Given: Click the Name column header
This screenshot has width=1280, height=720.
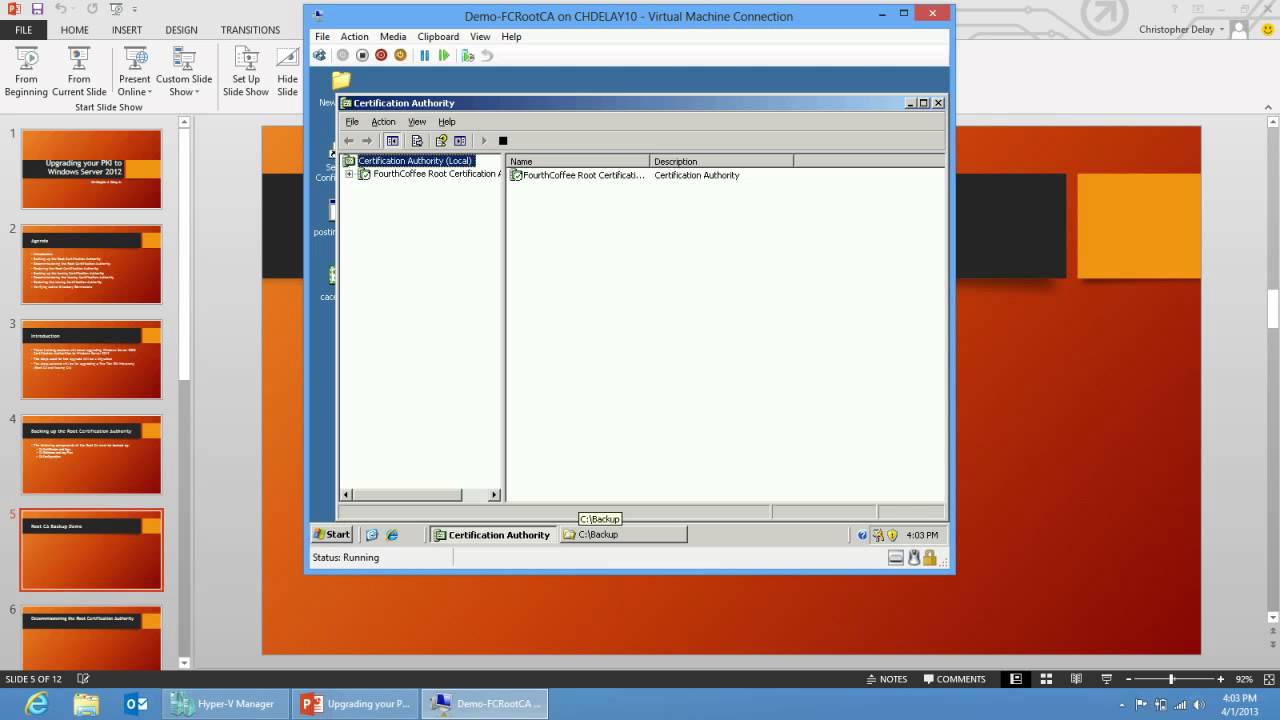Looking at the screenshot, I should click(x=578, y=161).
